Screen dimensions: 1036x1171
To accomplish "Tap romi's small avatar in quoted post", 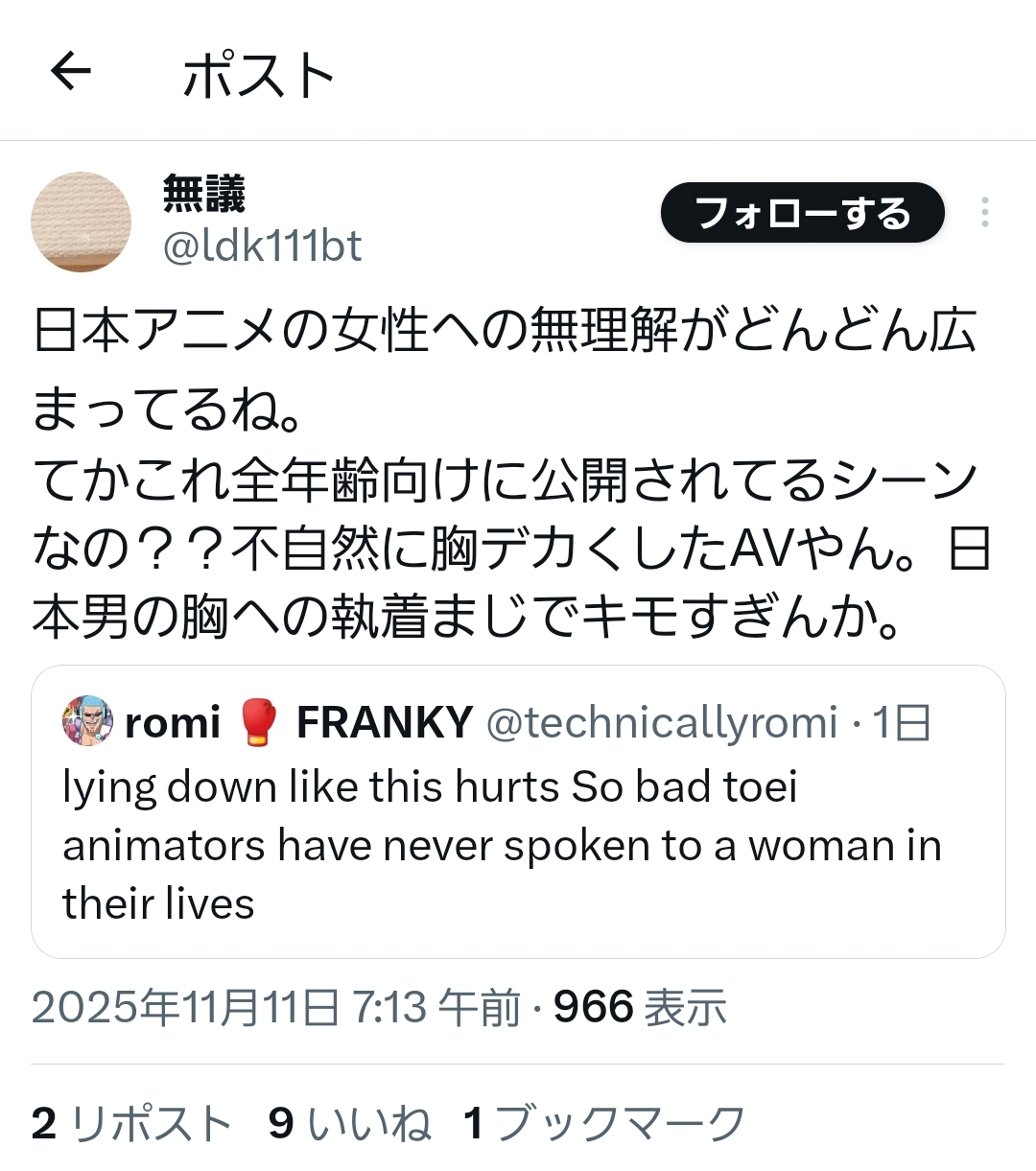I will (88, 721).
